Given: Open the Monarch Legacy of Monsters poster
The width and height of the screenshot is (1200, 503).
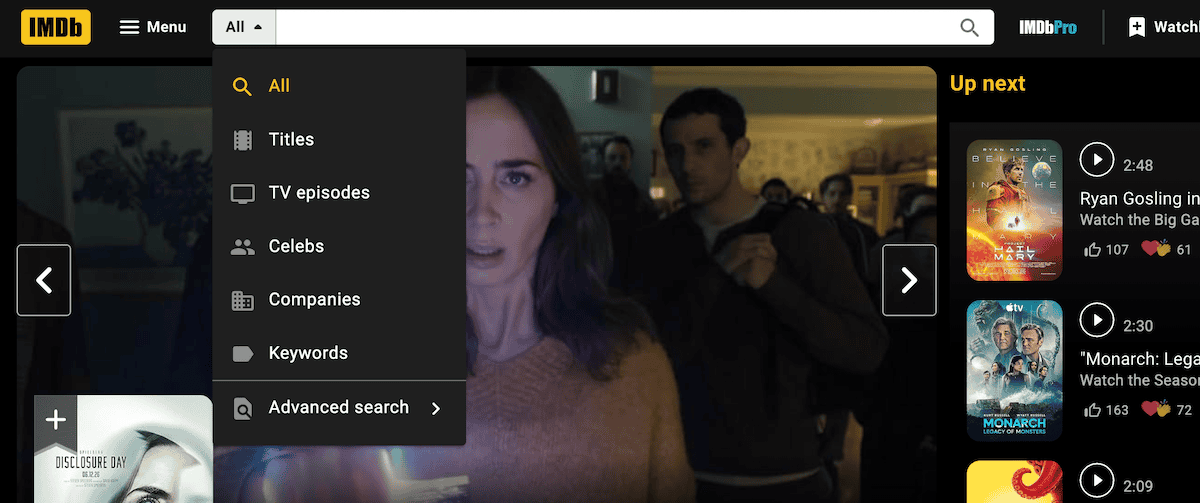Looking at the screenshot, I should click(1014, 370).
